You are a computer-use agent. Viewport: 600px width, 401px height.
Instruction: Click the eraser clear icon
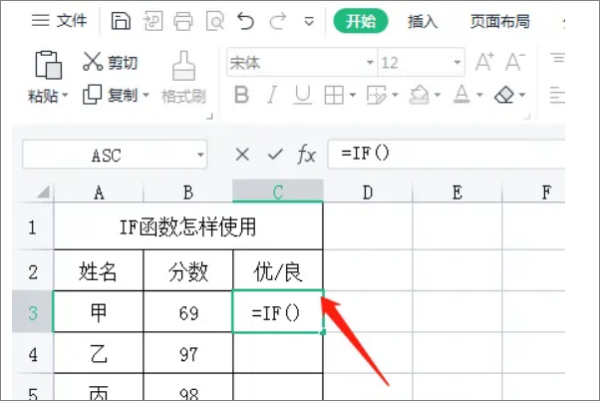tap(504, 95)
